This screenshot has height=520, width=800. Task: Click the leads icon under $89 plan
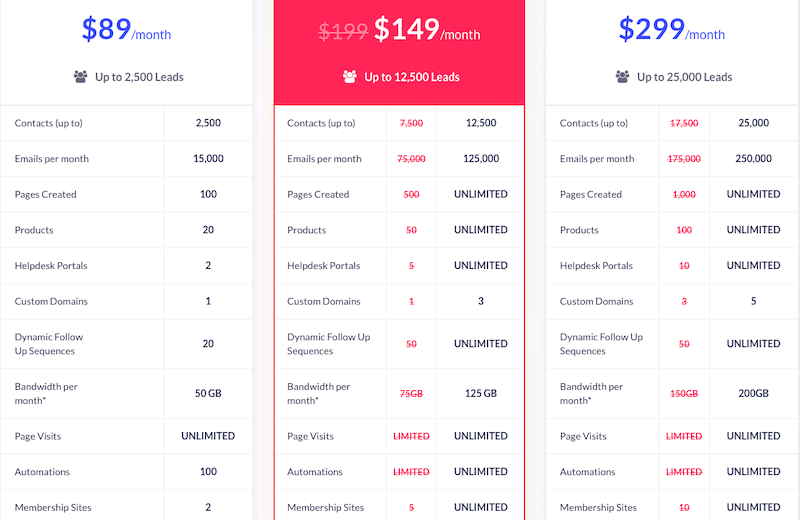[x=80, y=77]
